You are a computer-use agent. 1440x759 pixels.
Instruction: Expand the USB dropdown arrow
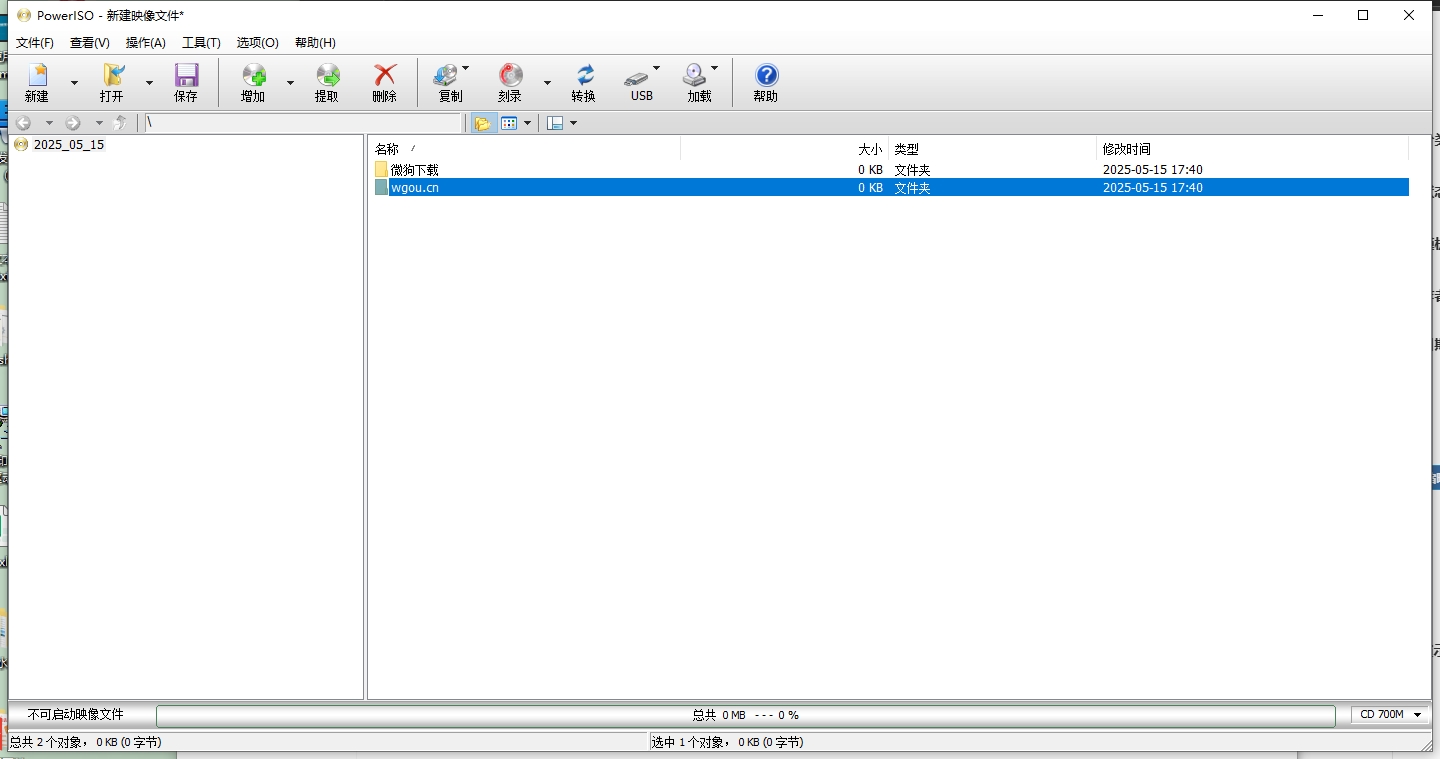pyautogui.click(x=656, y=68)
